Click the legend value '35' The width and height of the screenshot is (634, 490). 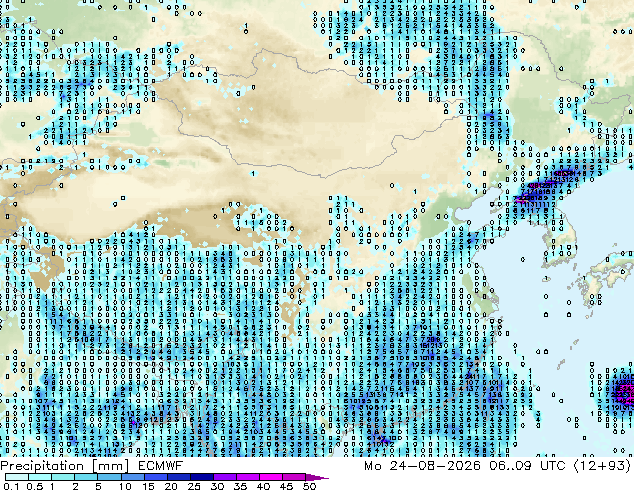coord(240,486)
